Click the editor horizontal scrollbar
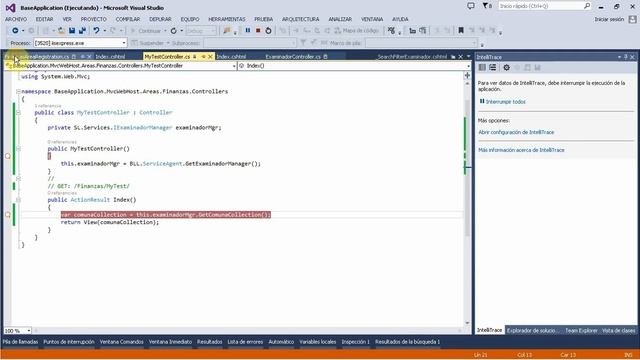 pyautogui.click(x=249, y=331)
